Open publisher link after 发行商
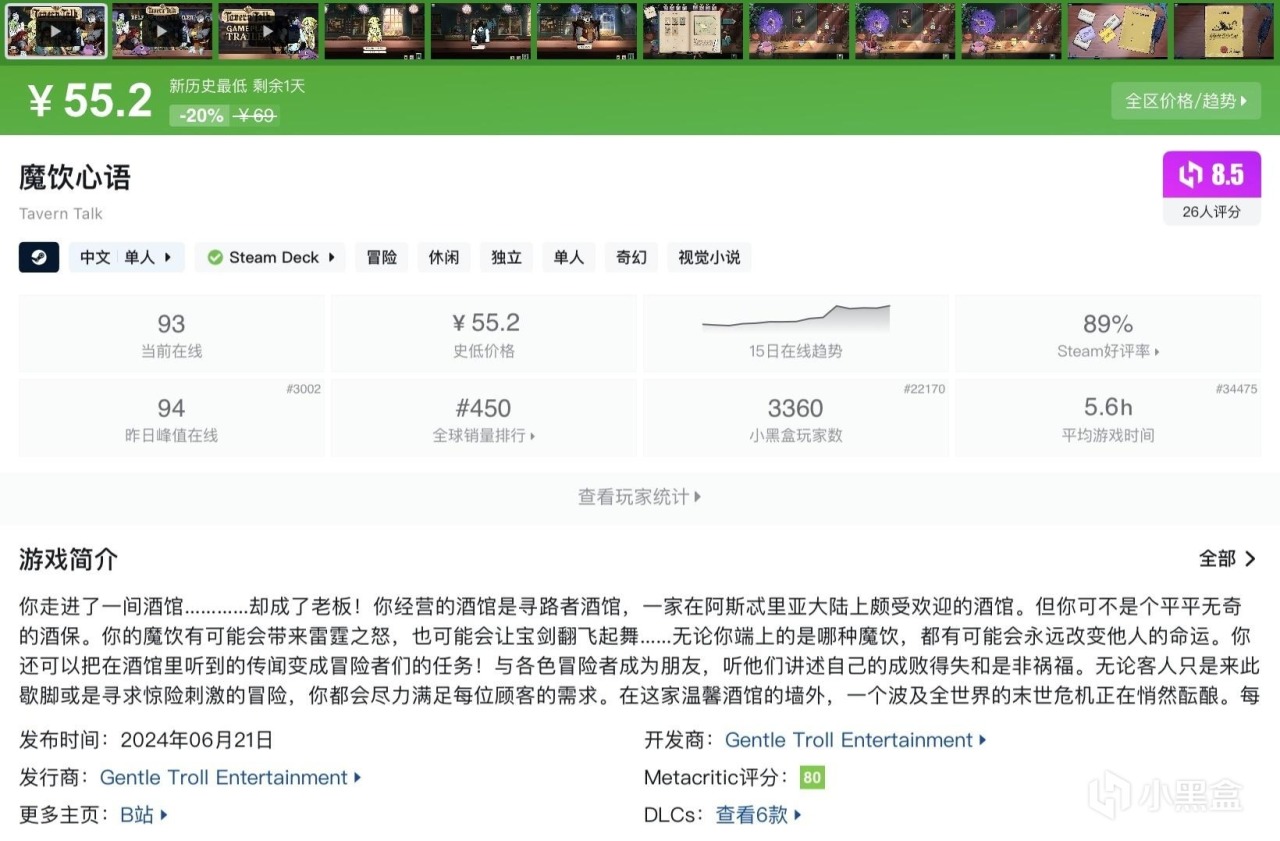Viewport: 1280px width, 841px height. click(230, 777)
